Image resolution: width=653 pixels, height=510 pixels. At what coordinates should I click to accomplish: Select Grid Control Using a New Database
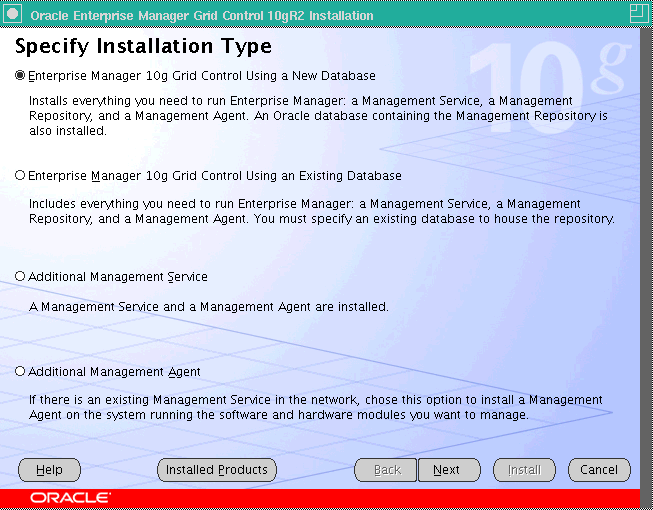click(x=20, y=76)
